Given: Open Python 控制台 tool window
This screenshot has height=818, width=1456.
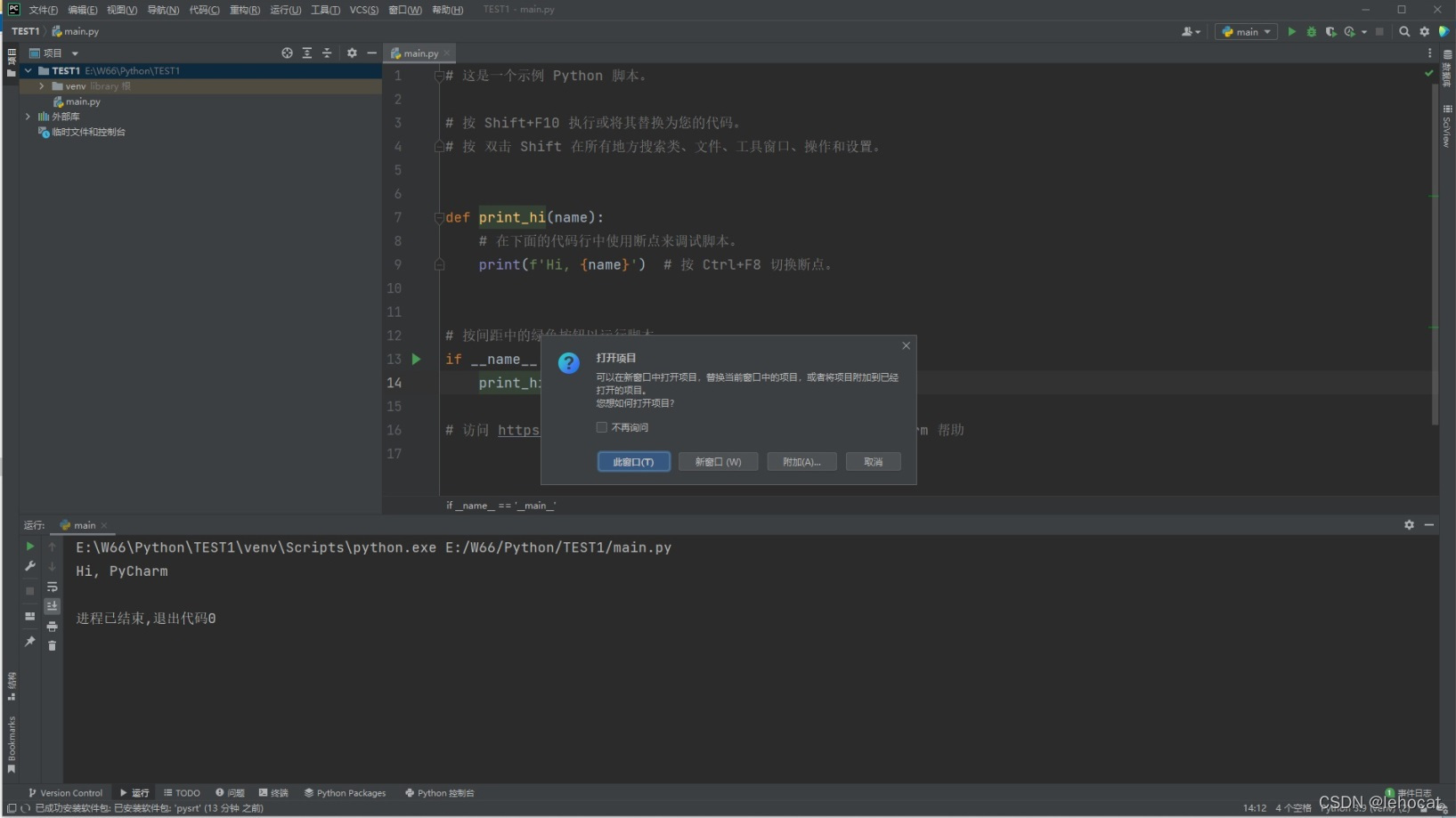Looking at the screenshot, I should click(x=440, y=793).
